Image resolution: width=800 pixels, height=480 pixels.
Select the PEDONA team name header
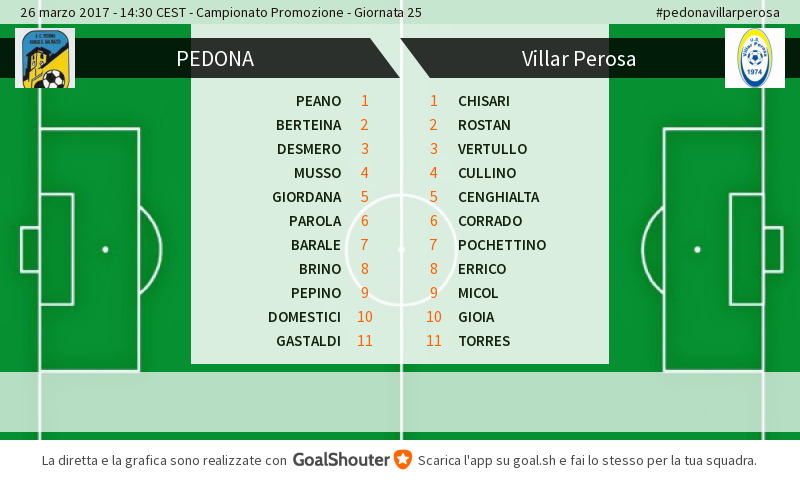[x=215, y=59]
